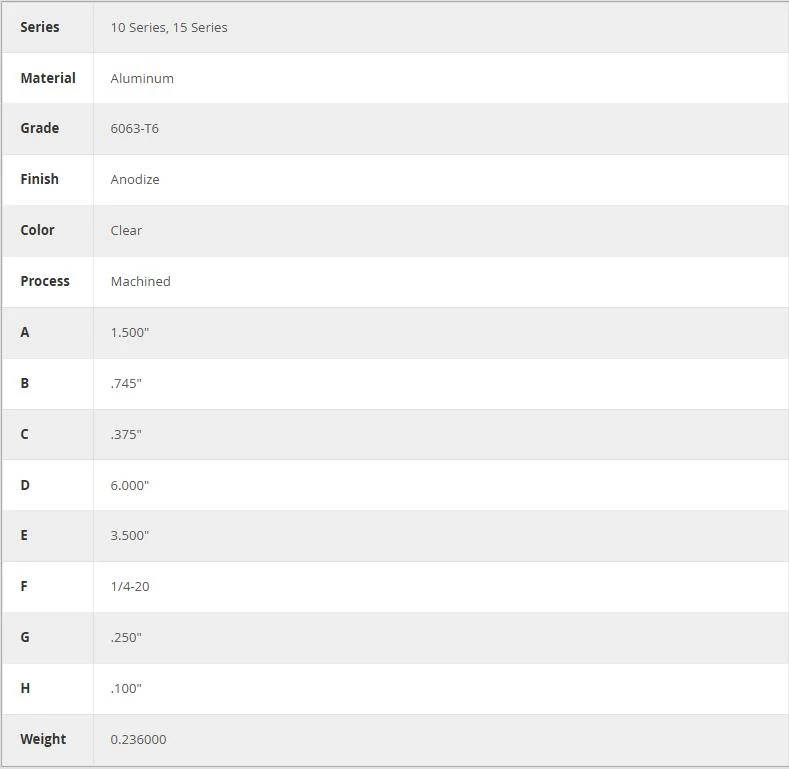Click the Machined process value

pos(140,281)
